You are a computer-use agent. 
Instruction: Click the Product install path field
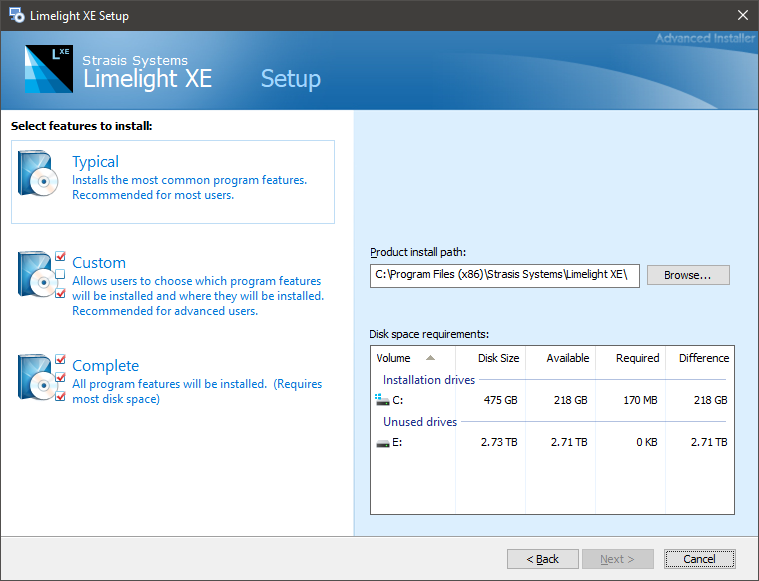[504, 275]
